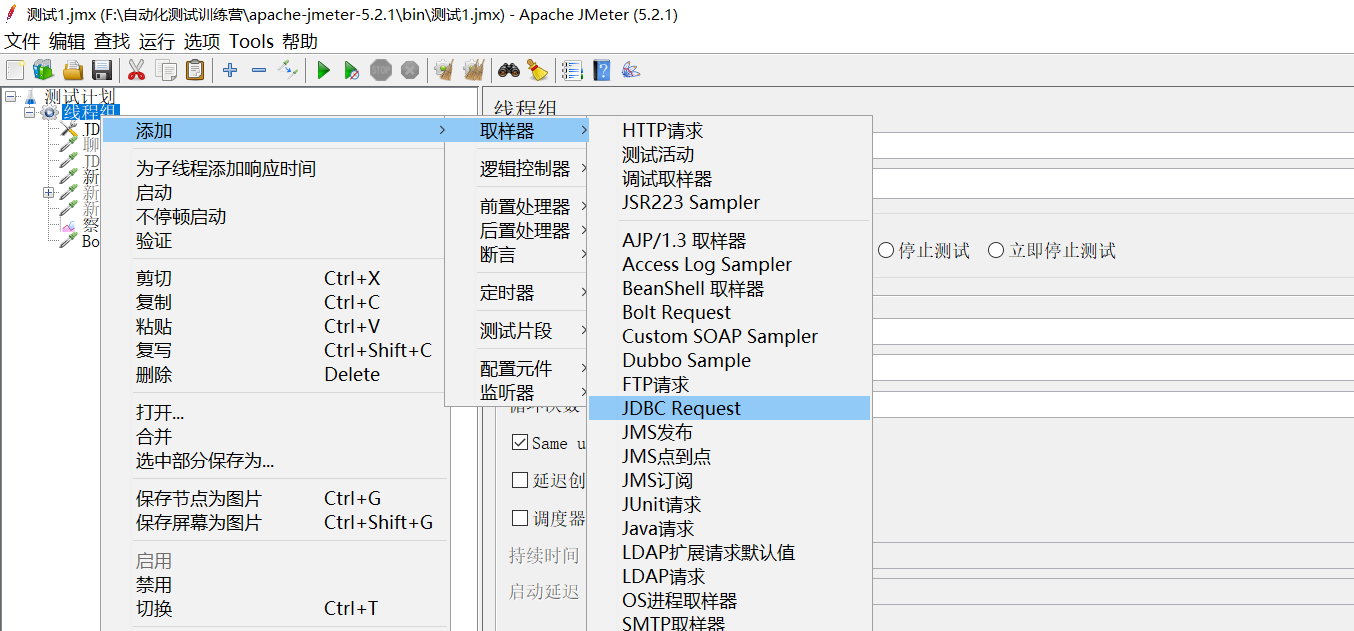The image size is (1354, 631).
Task: Open the Tools menu
Action: click(251, 41)
